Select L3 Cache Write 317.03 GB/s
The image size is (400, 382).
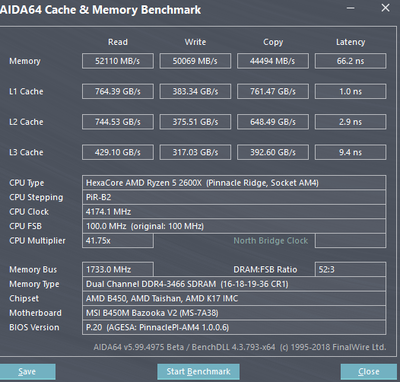[x=195, y=152]
